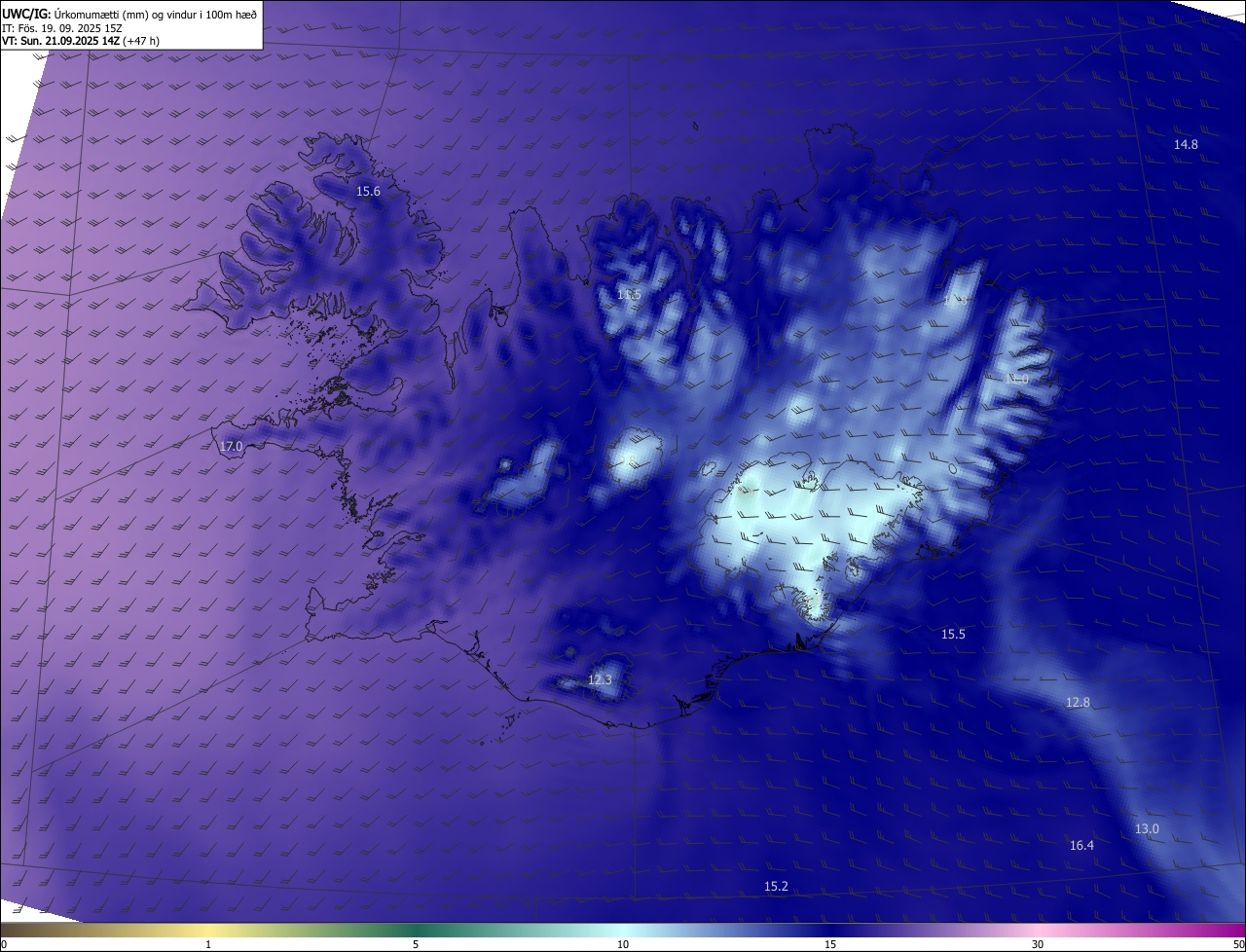Click the dark green section of the colour bar

click(x=419, y=930)
